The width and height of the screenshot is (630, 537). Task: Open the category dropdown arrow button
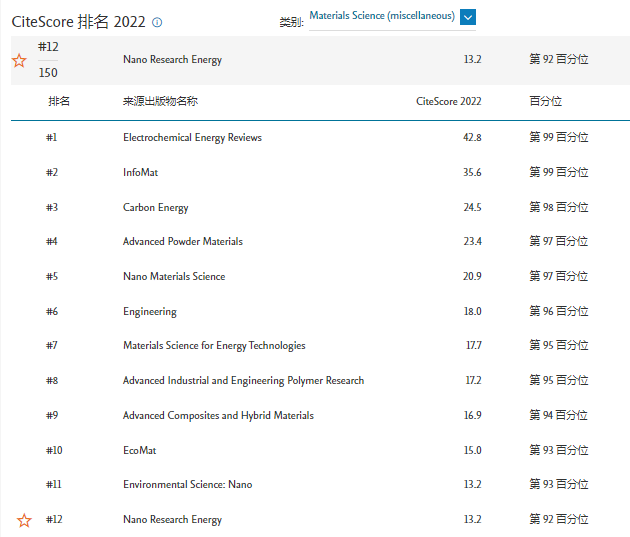pos(468,16)
